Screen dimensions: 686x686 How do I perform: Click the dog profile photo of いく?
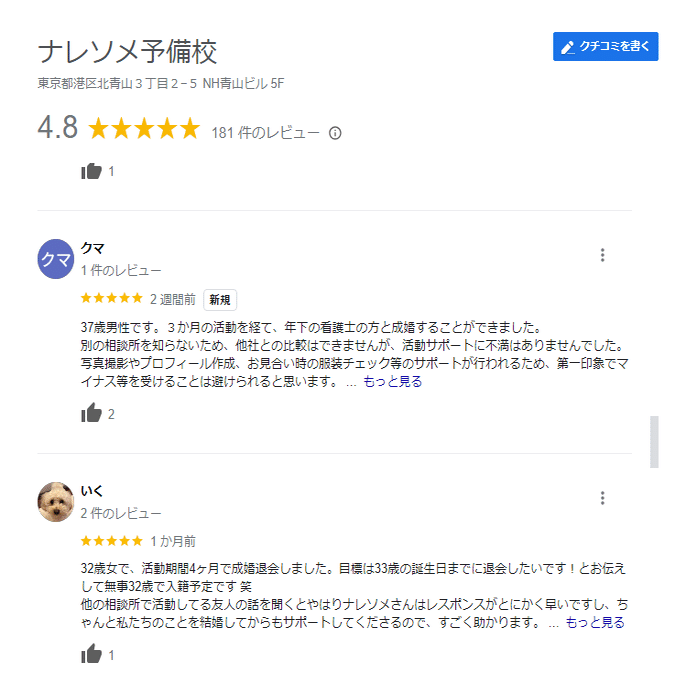coord(56,502)
